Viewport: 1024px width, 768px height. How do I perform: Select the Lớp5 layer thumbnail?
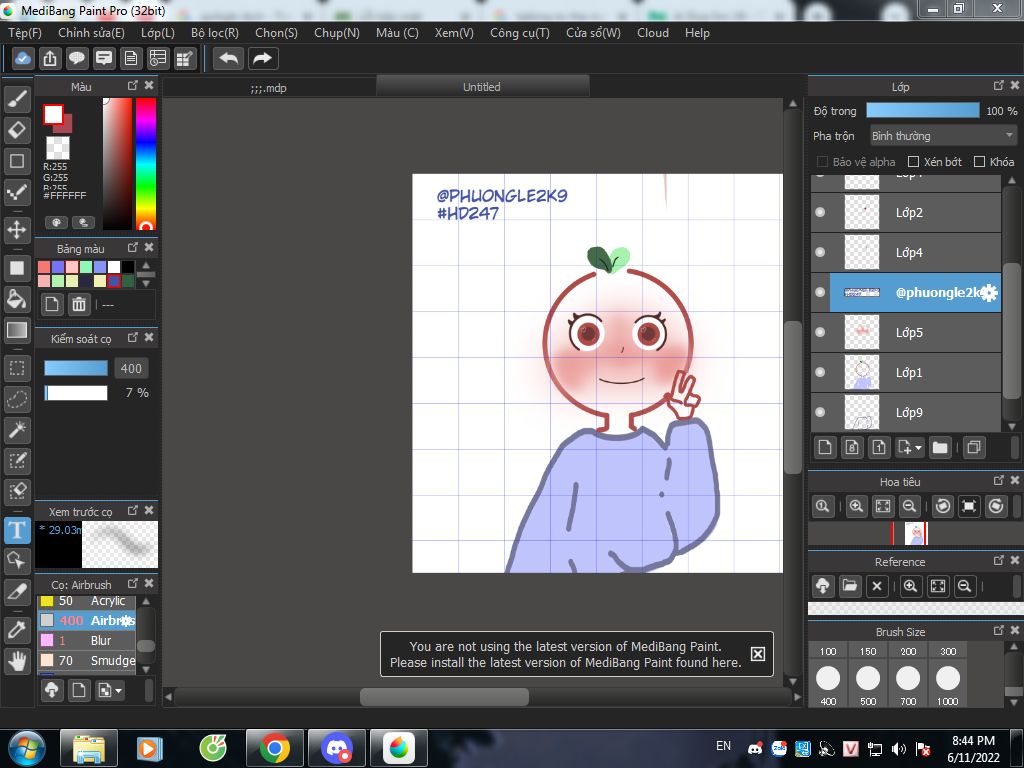(x=862, y=332)
